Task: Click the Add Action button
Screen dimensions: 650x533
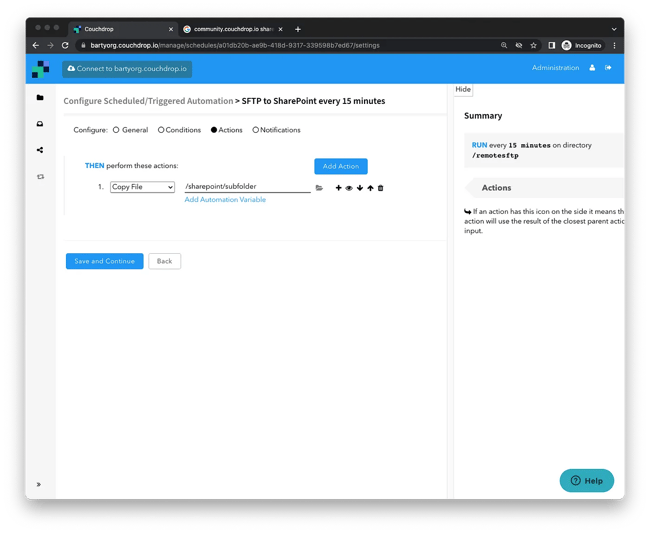Action: coord(340,166)
